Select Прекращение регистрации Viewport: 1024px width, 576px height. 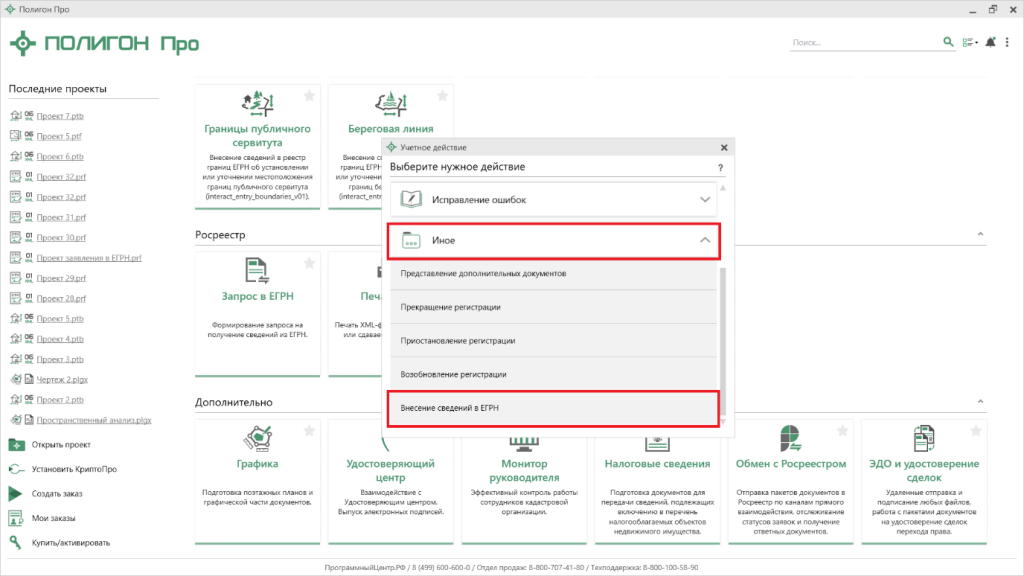553,307
